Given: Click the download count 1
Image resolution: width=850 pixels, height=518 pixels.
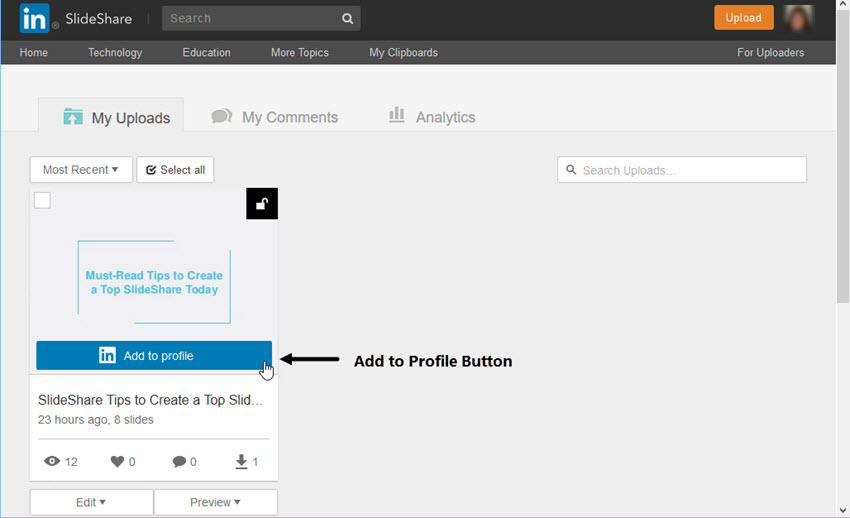Looking at the screenshot, I should pyautogui.click(x=255, y=462).
